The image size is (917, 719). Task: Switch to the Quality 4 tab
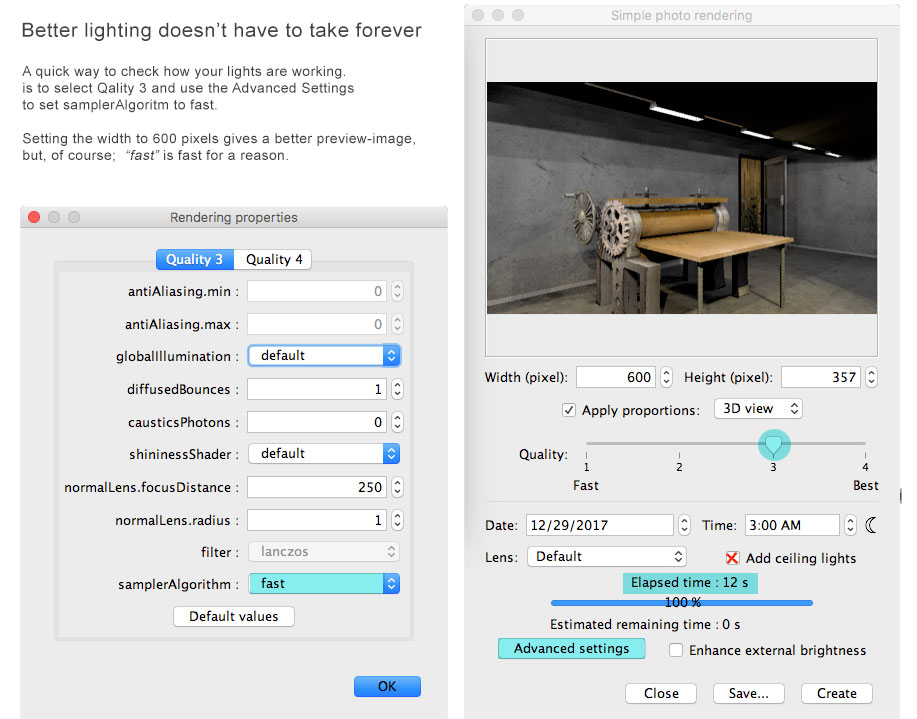click(x=274, y=259)
